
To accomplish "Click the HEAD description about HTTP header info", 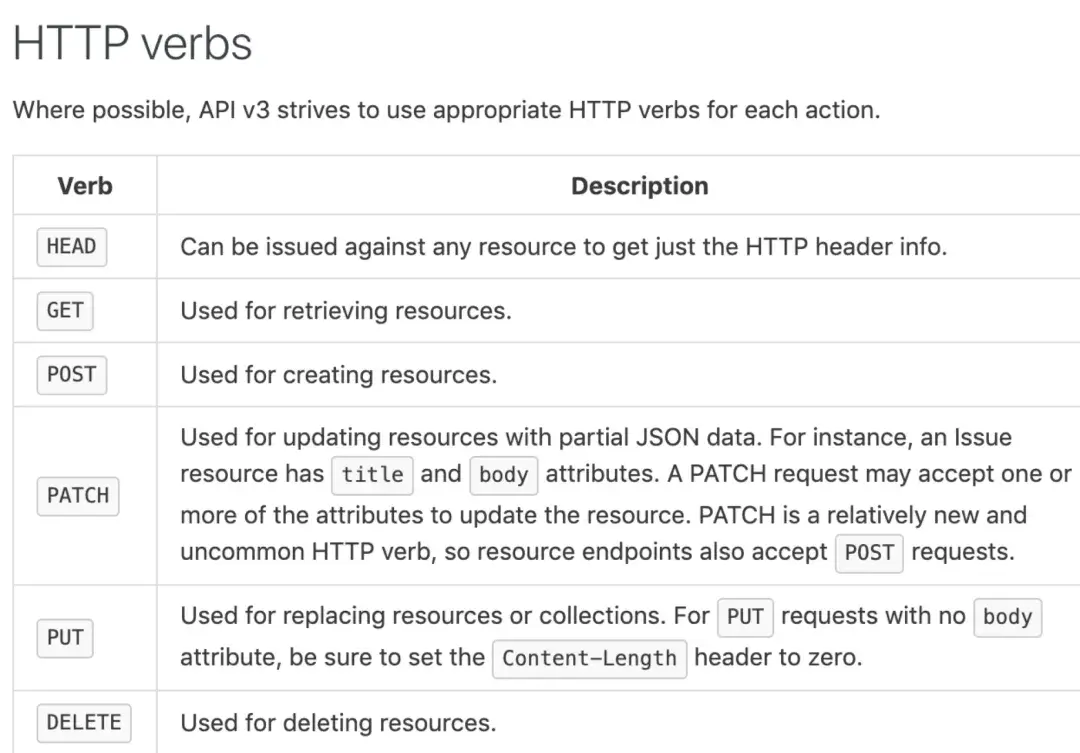I will point(563,246).
